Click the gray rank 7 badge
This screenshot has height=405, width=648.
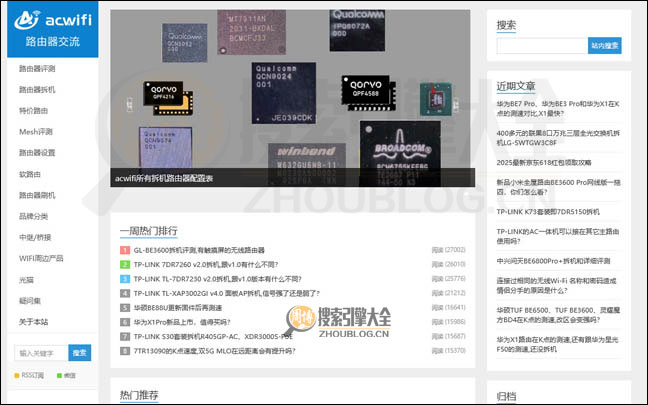click(125, 336)
